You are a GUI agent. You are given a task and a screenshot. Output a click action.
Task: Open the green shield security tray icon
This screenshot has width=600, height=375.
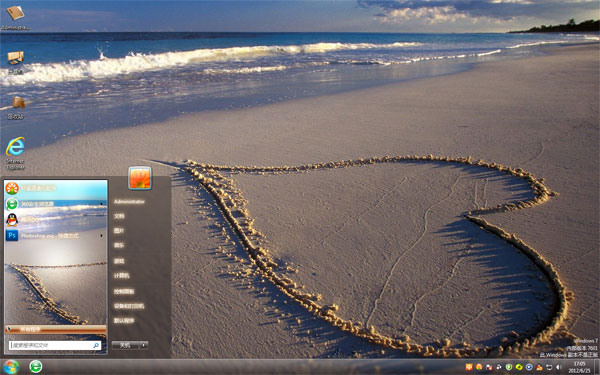[509, 367]
